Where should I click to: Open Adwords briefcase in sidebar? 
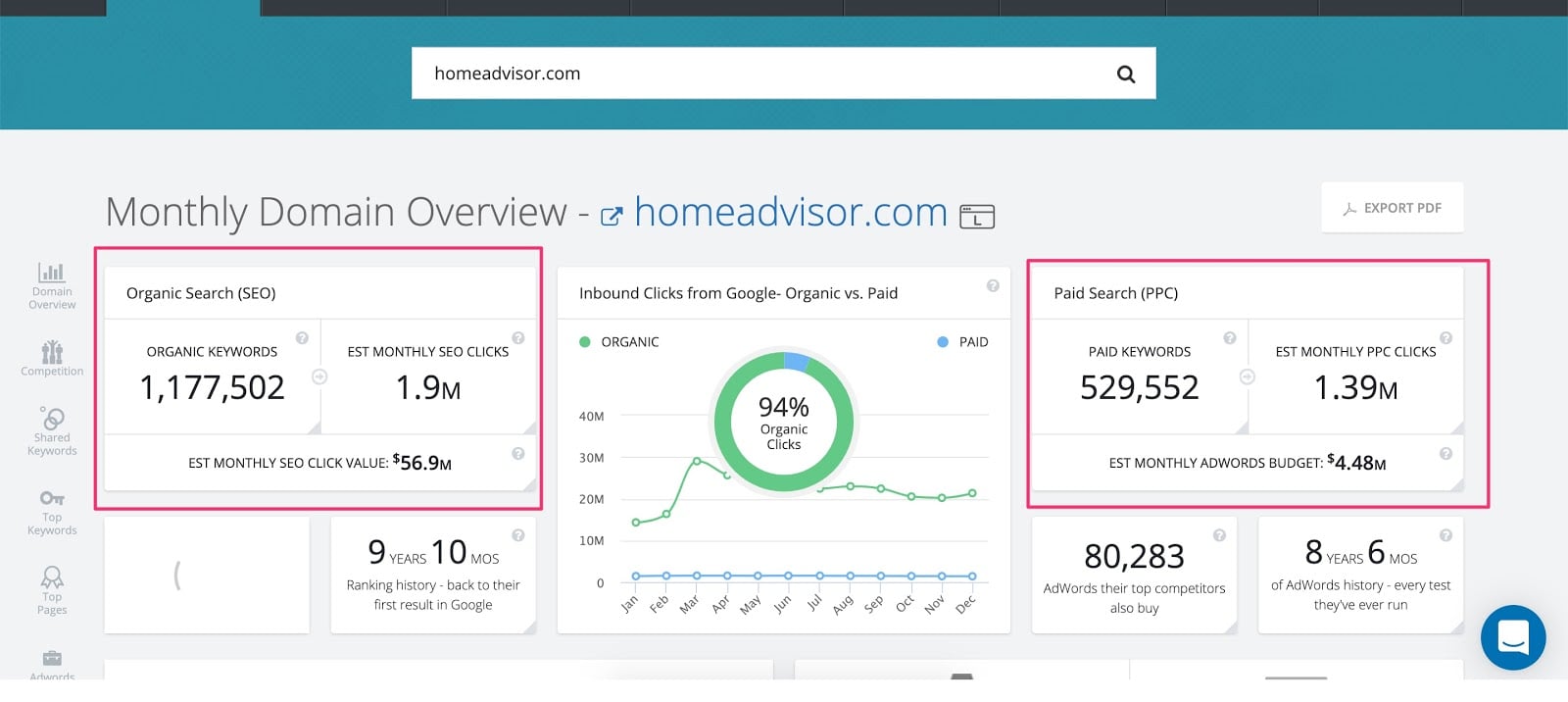[x=52, y=663]
